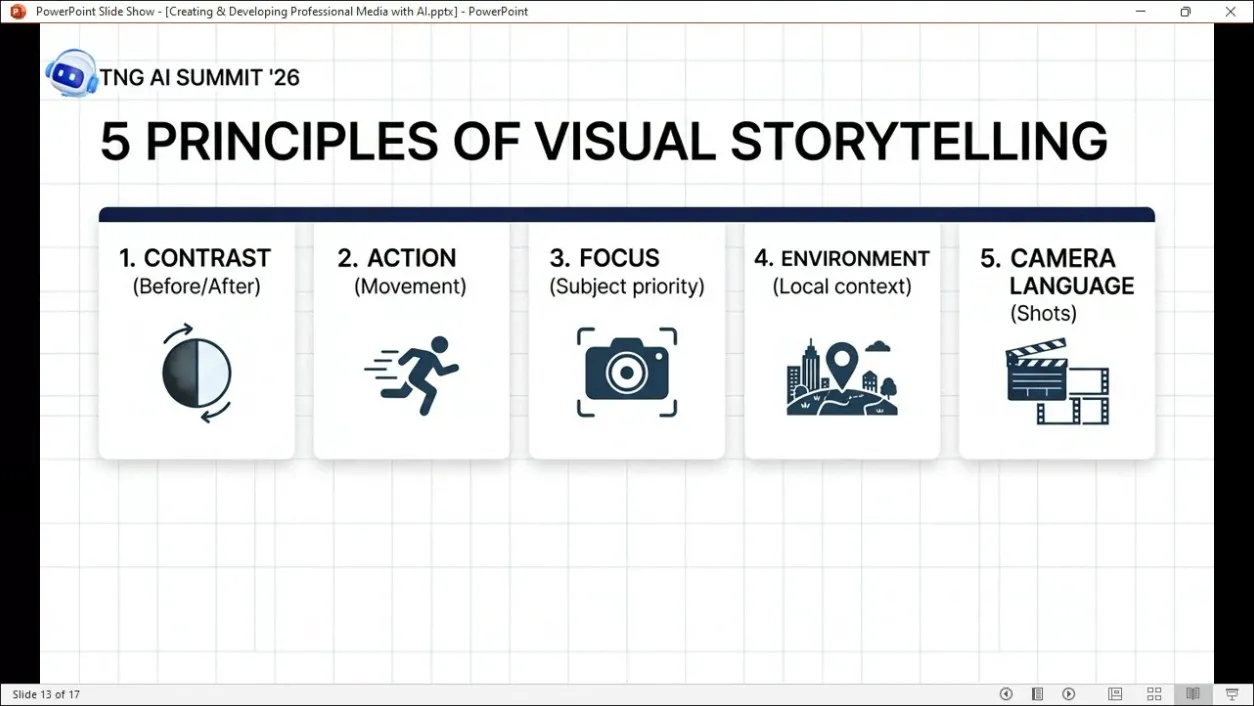
Task: Click the "TNG AI SUMMIT '26" header text
Action: point(200,77)
